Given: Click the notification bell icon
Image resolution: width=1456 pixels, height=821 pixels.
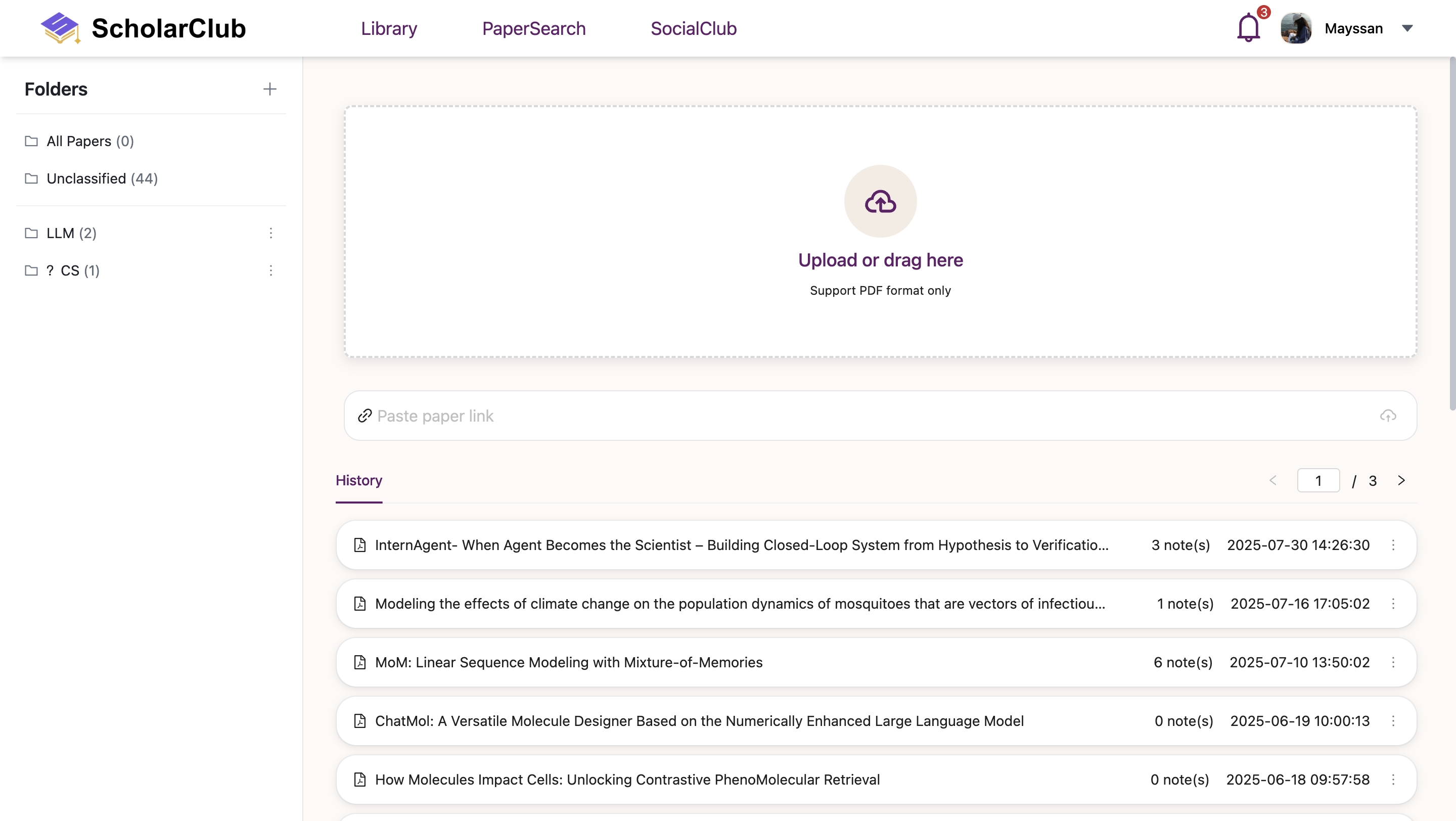Looking at the screenshot, I should click(1248, 28).
